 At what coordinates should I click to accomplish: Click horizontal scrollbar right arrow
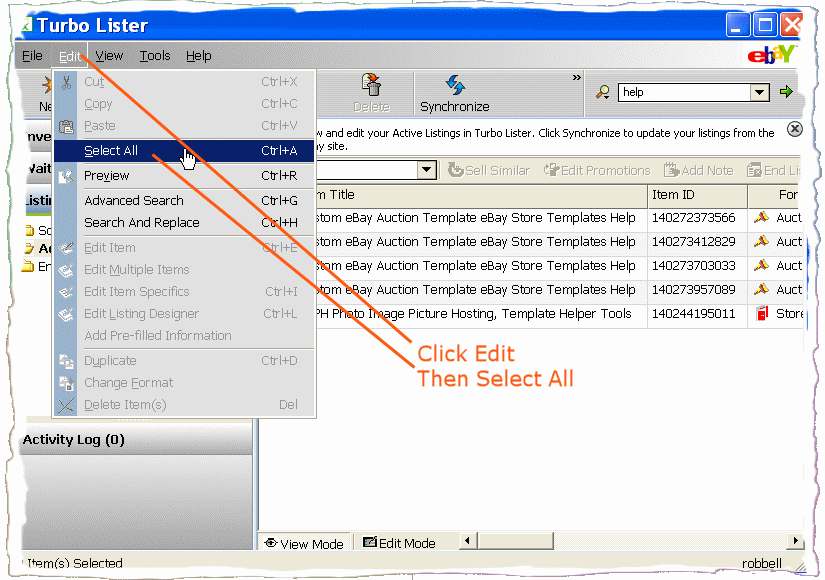[x=796, y=541]
